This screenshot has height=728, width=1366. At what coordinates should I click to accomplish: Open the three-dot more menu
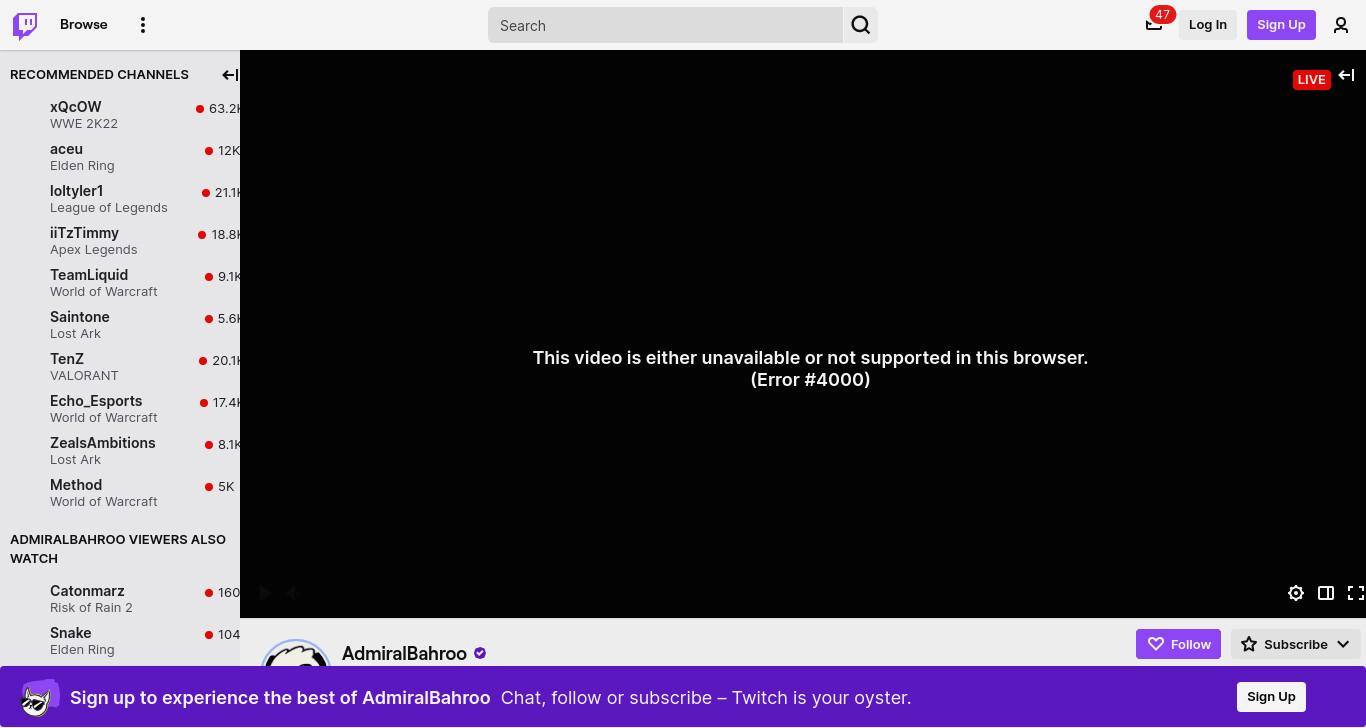point(143,25)
